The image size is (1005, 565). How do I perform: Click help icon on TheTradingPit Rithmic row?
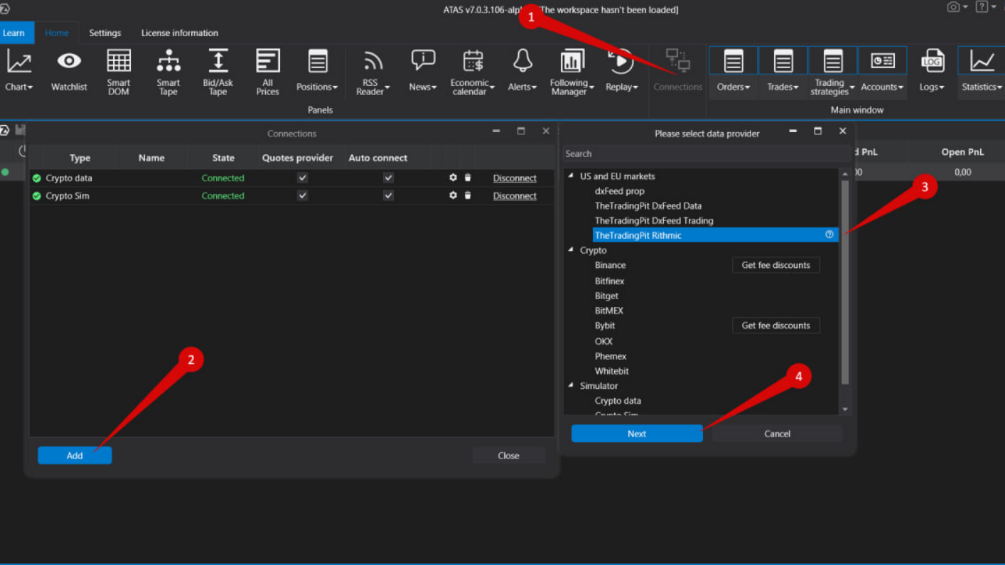[x=829, y=234]
